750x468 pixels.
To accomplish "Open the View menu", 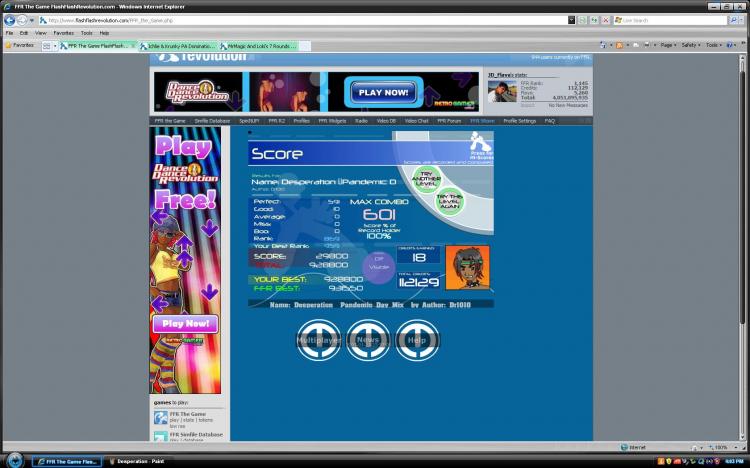I will pos(41,33).
